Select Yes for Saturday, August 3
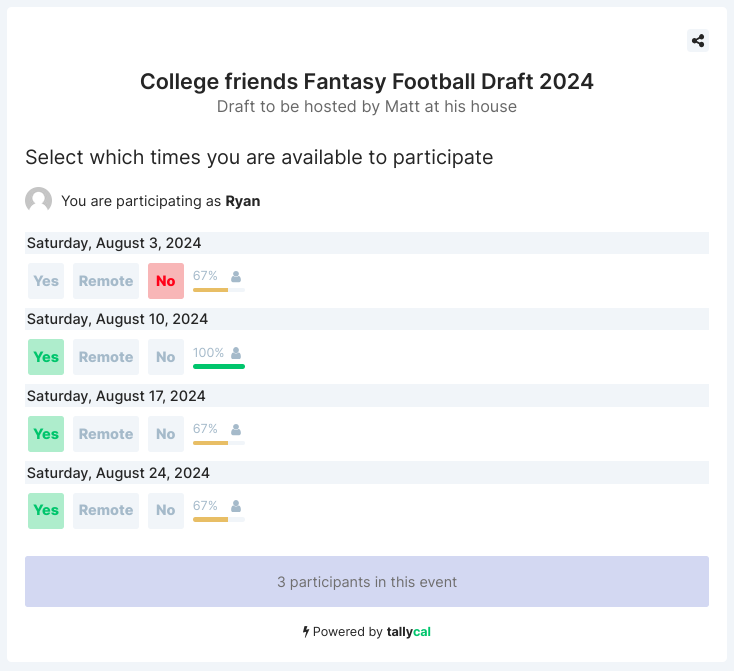Screen dimensions: 734x671 point(46,281)
